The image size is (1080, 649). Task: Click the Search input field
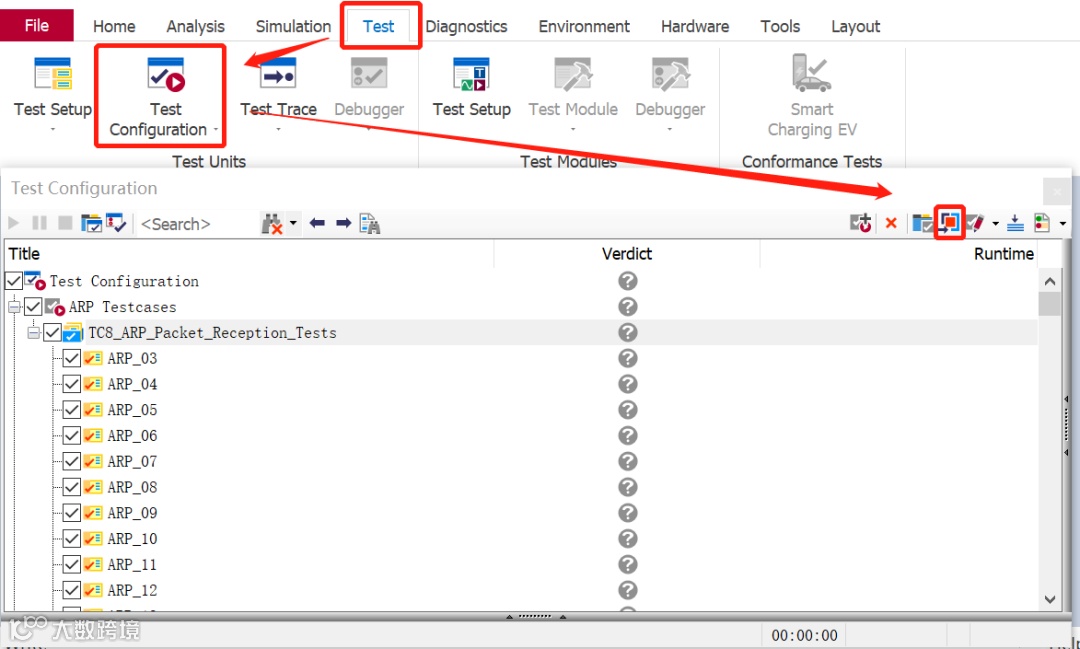click(x=196, y=223)
